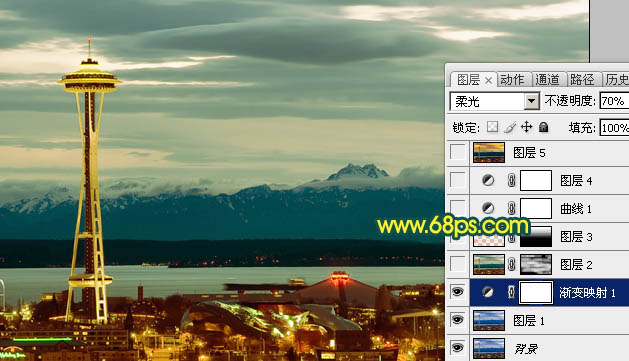629x361 pixels.
Task: Select the 图层 tab
Action: [469, 80]
